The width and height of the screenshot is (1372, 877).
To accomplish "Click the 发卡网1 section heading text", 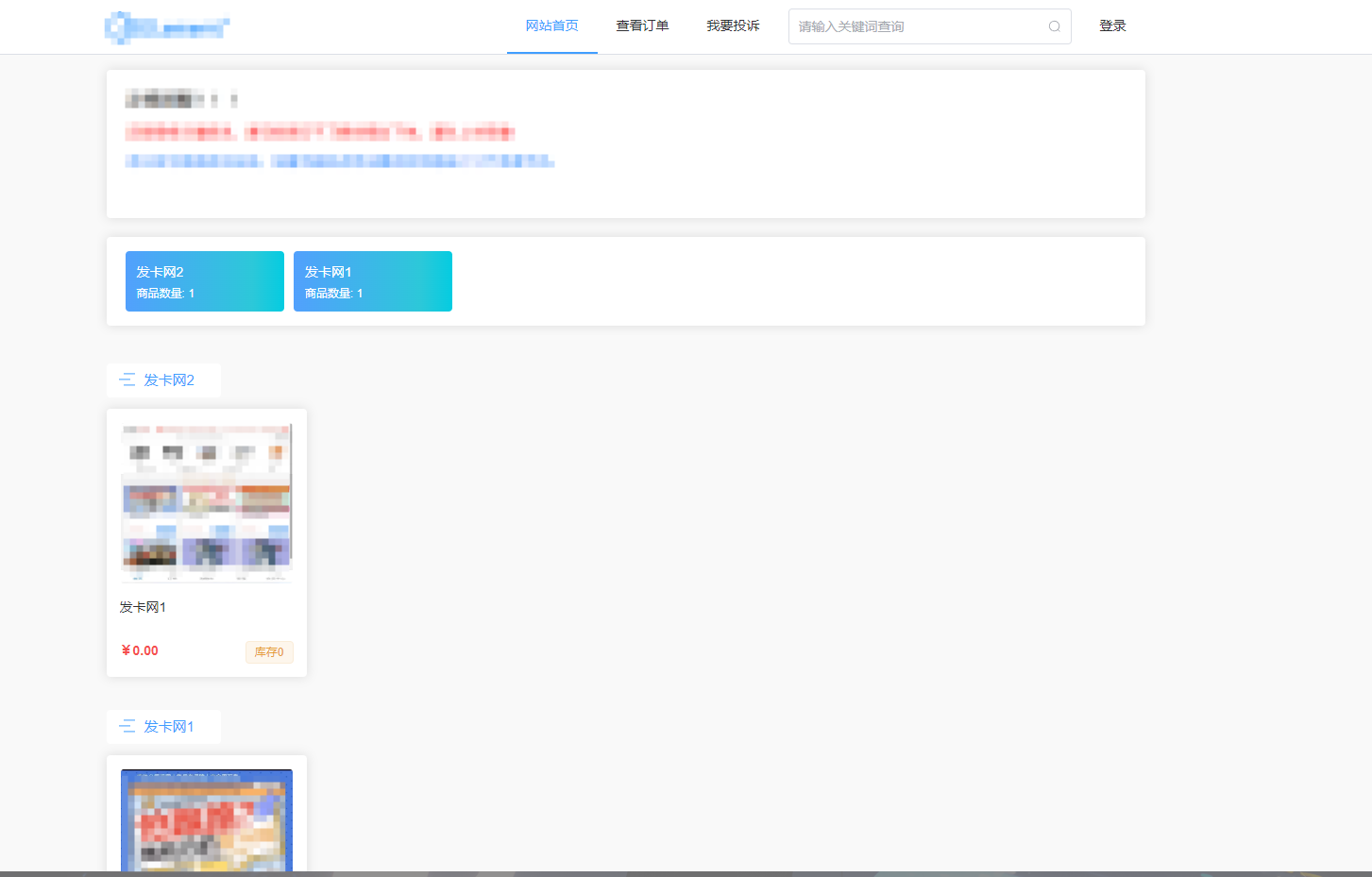I will click(169, 727).
